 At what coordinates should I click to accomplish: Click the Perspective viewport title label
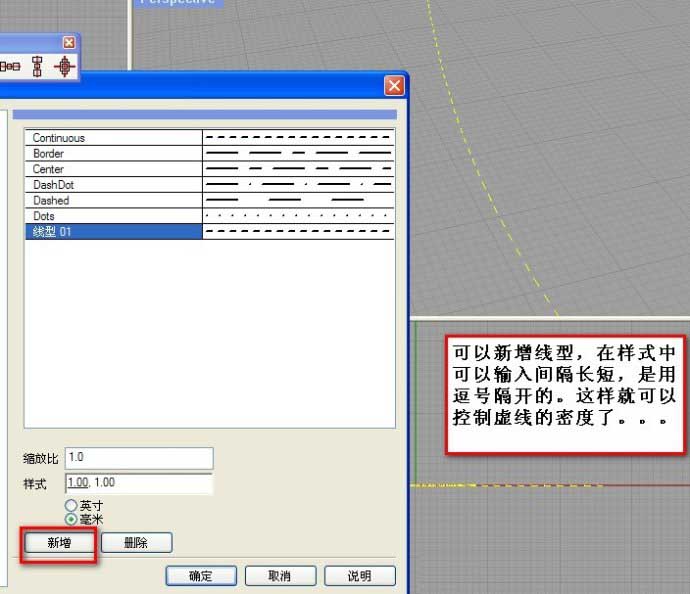click(178, 2)
